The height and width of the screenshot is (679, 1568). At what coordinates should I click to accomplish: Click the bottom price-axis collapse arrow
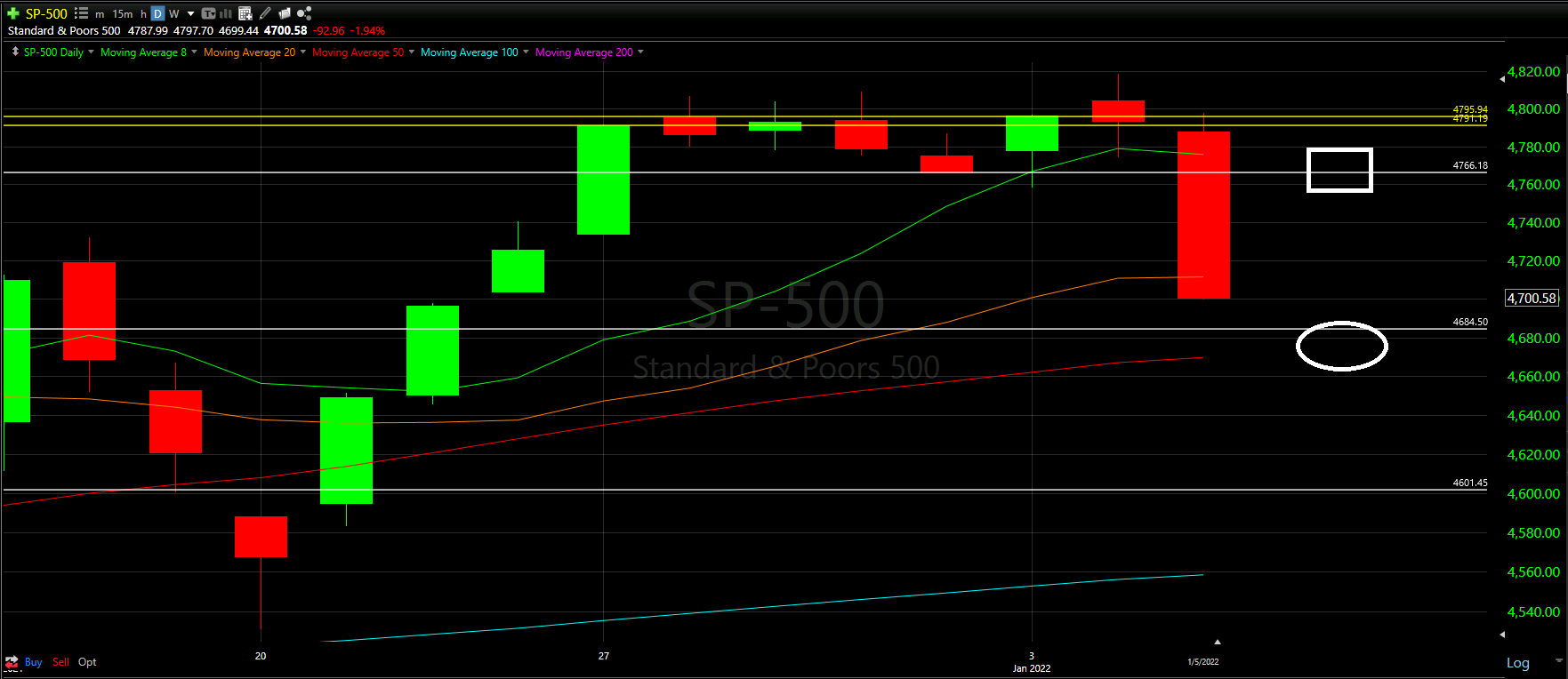click(1502, 635)
